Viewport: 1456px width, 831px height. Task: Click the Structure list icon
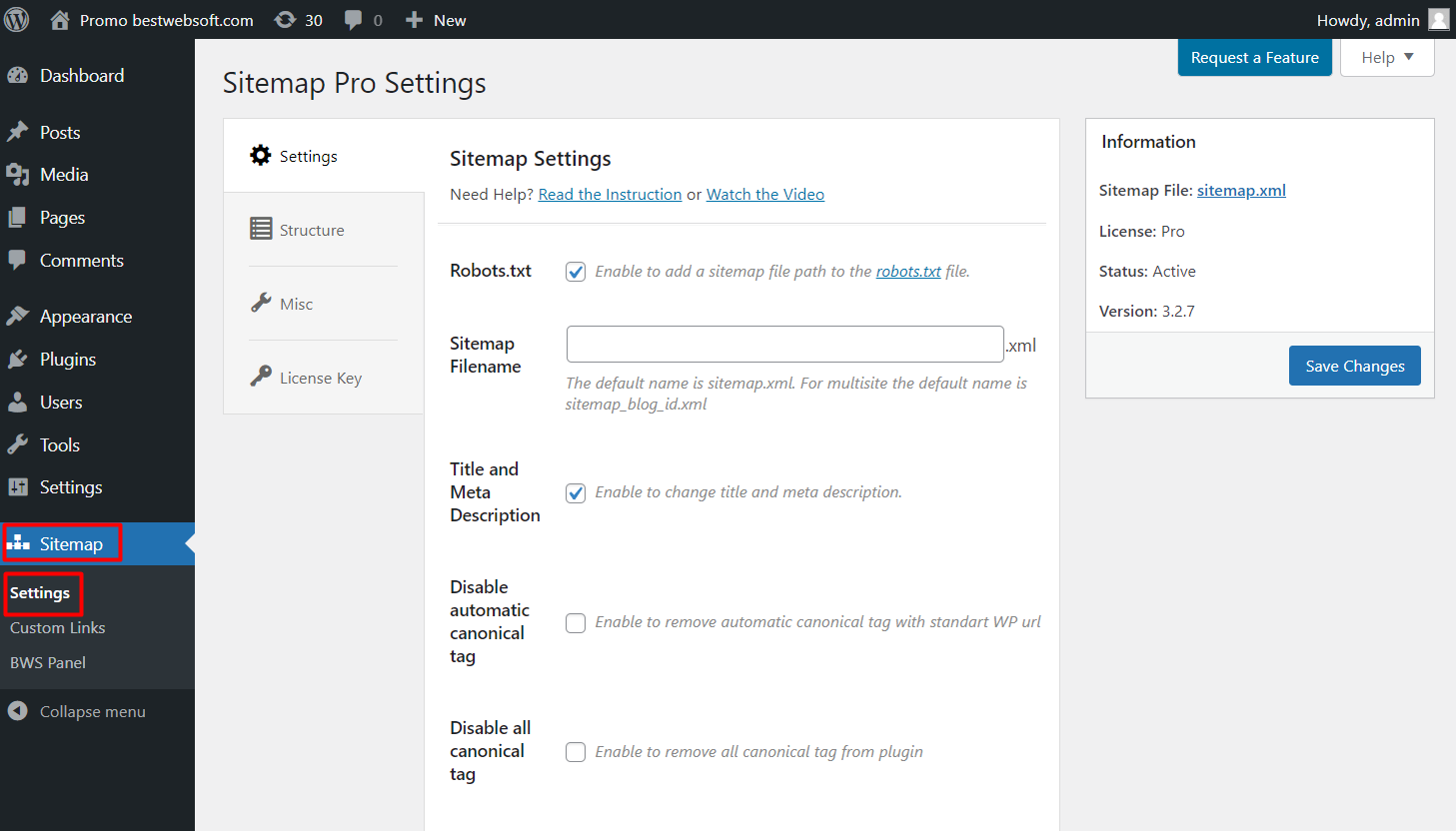(261, 229)
